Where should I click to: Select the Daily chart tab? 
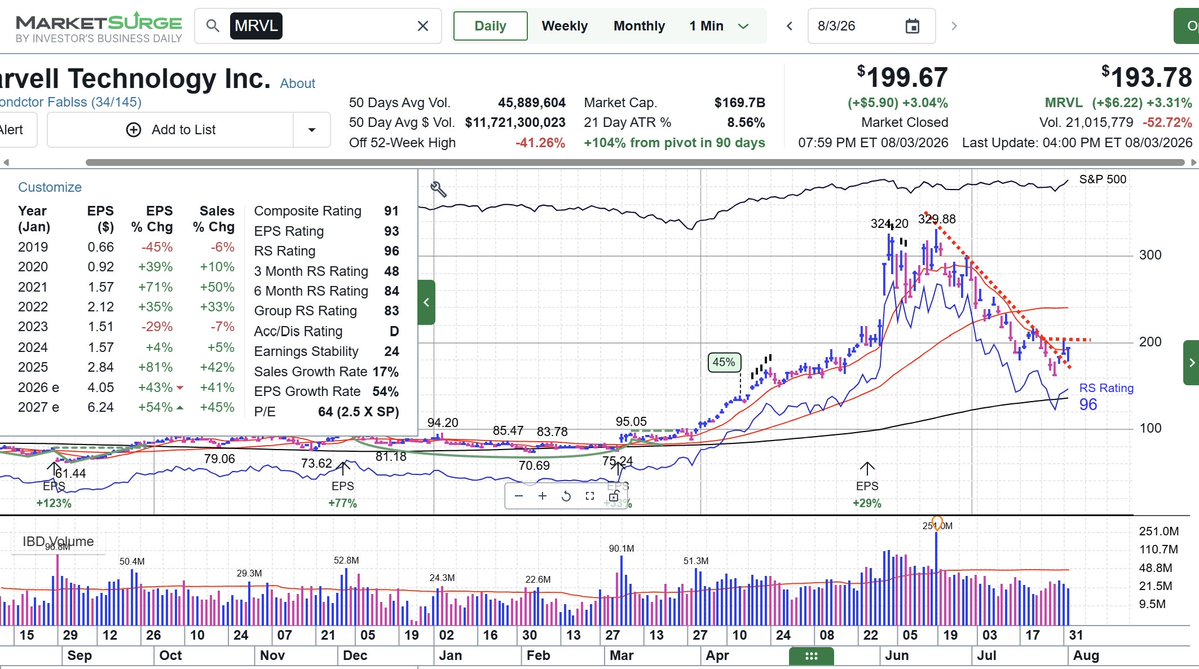(x=490, y=26)
